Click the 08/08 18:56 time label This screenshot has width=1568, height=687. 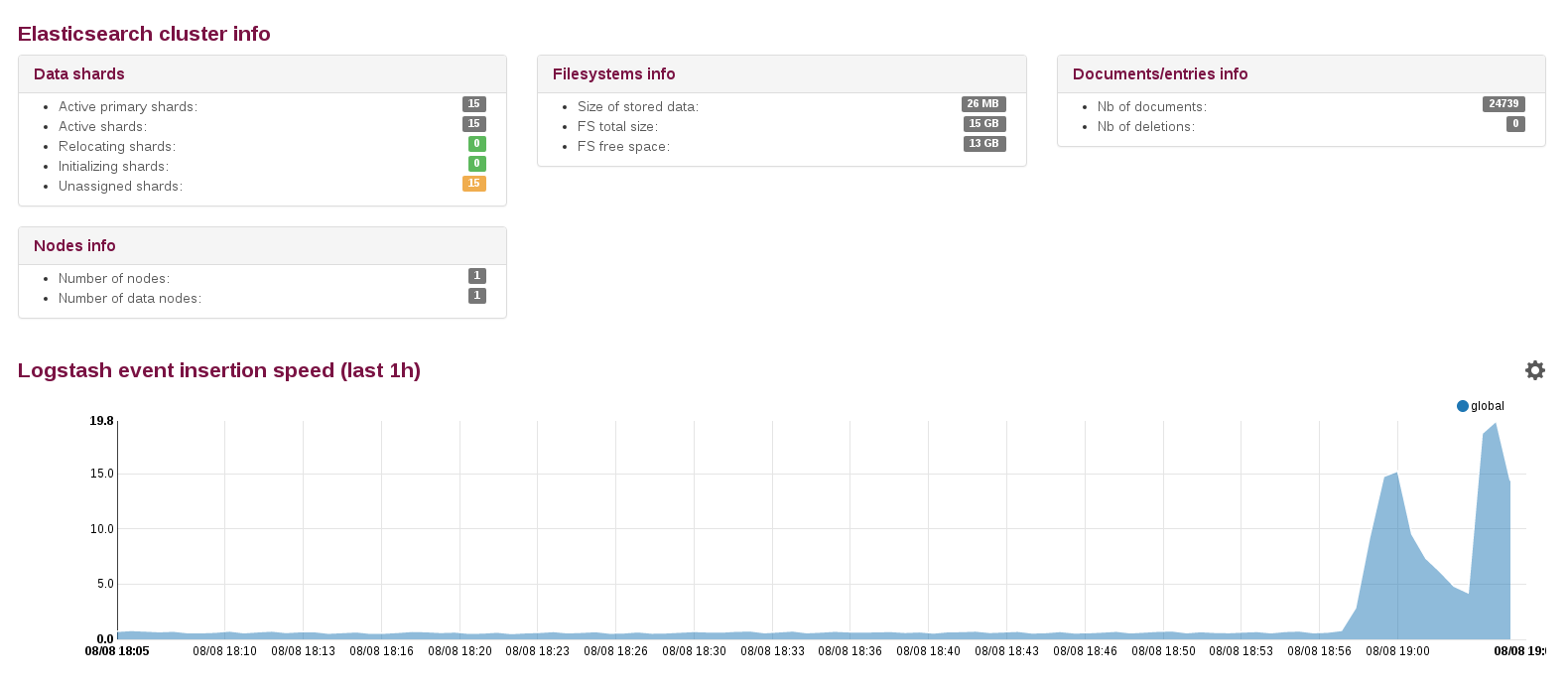pos(1319,651)
